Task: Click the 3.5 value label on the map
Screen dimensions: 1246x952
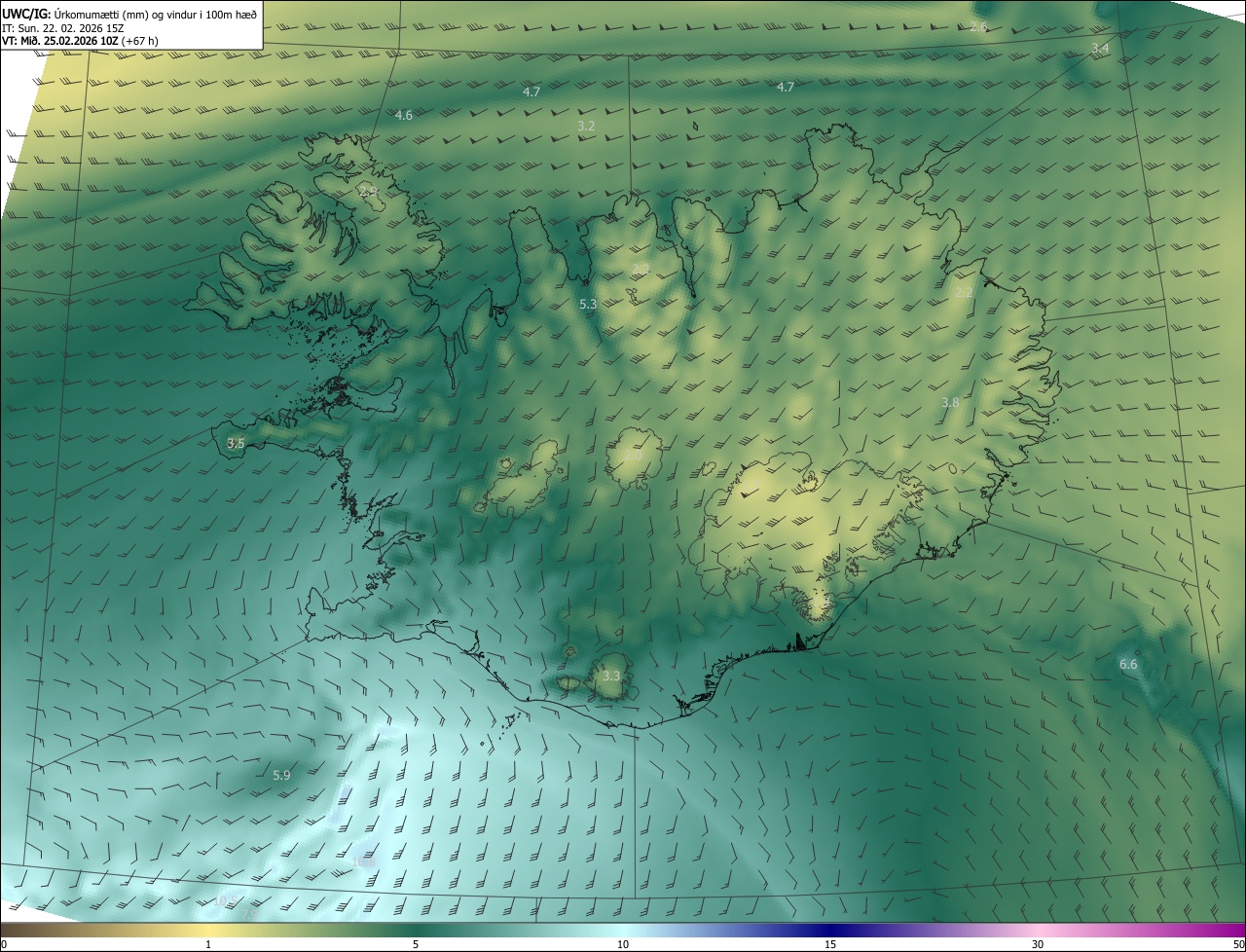Action: click(x=236, y=443)
